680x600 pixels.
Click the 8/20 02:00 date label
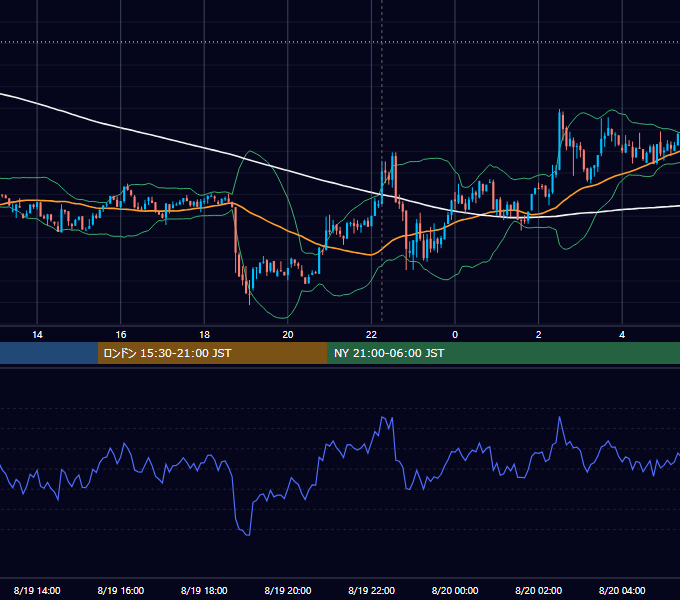(539, 590)
